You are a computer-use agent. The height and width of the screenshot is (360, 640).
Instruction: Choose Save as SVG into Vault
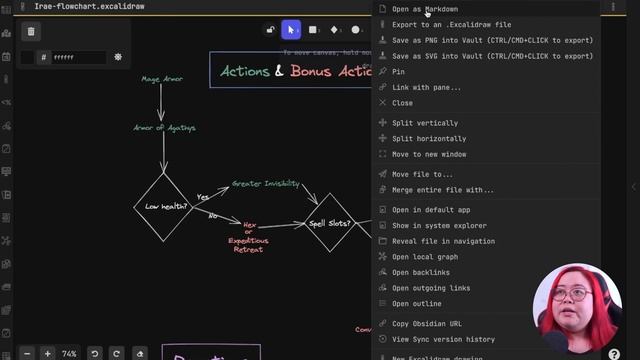click(486, 56)
